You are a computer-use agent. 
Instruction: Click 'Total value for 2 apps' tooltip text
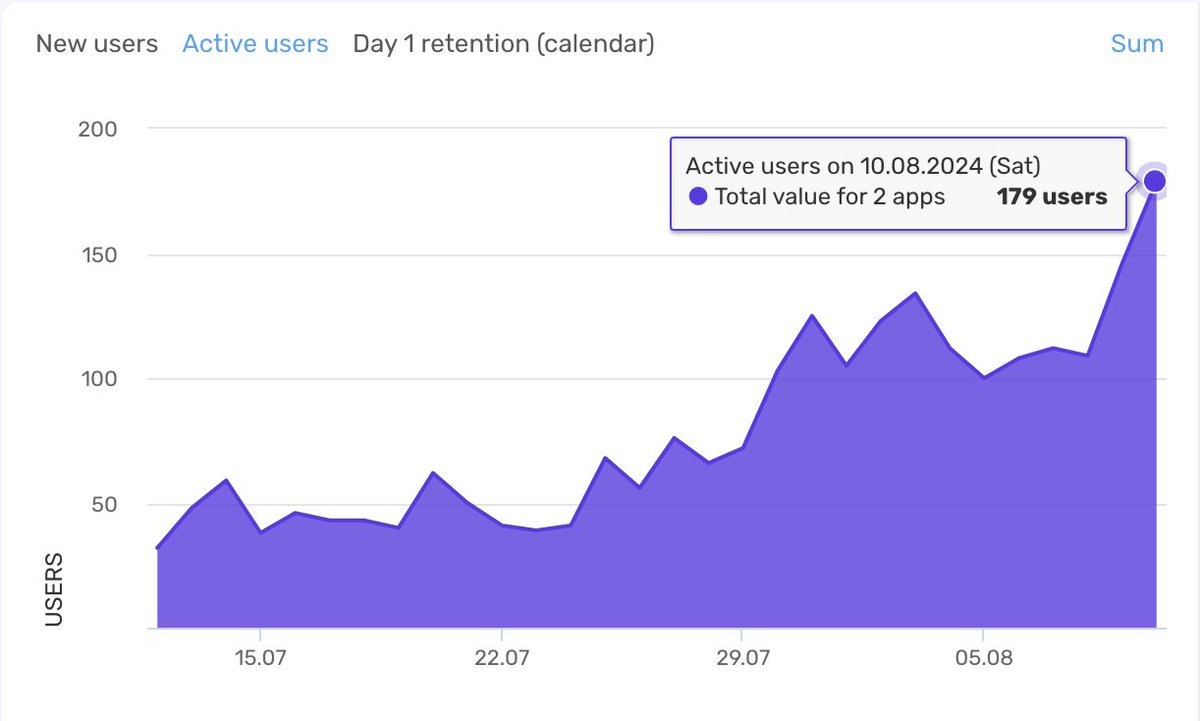[x=830, y=197]
